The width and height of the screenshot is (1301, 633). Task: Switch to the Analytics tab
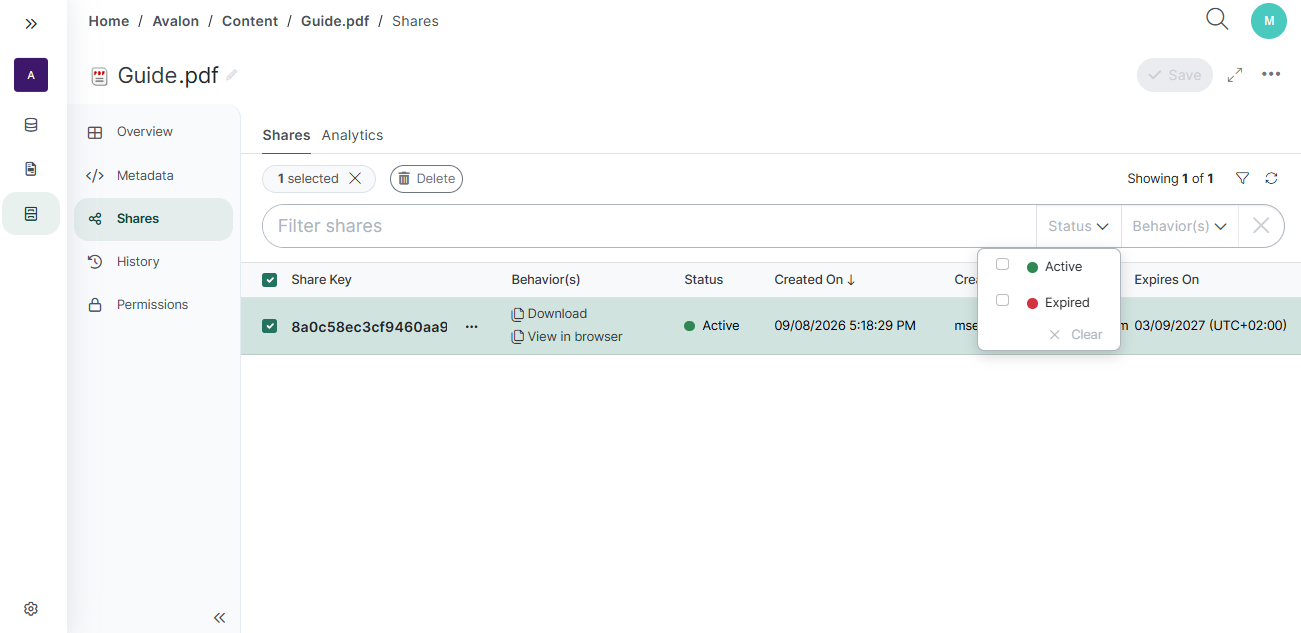click(352, 135)
